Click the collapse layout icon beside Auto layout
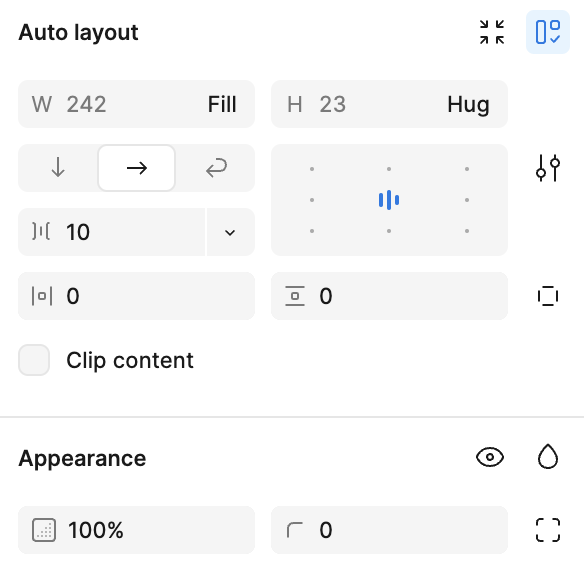This screenshot has width=584, height=564. [492, 32]
